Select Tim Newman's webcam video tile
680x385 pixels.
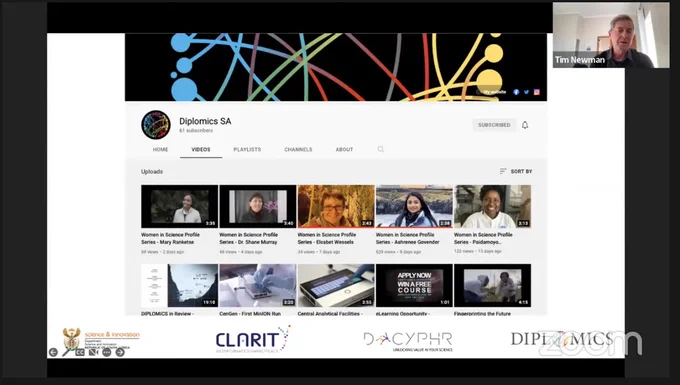(611, 35)
